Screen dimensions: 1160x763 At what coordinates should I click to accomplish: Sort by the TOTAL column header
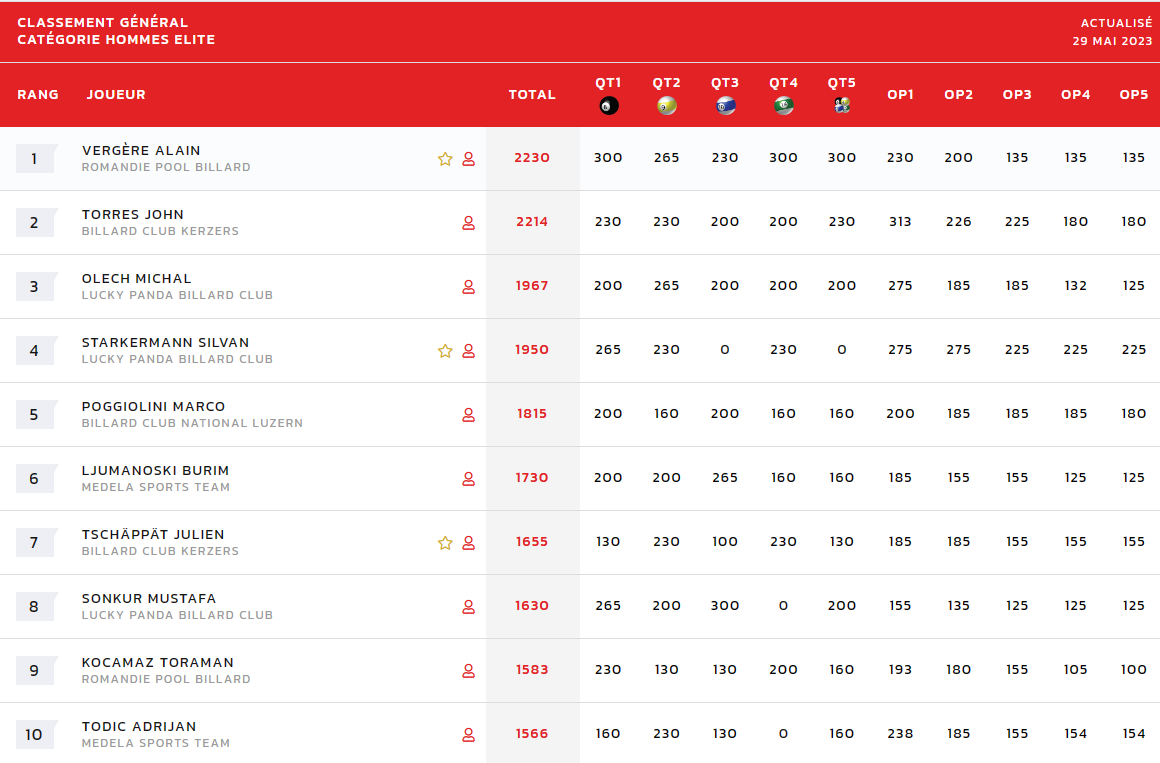[532, 95]
